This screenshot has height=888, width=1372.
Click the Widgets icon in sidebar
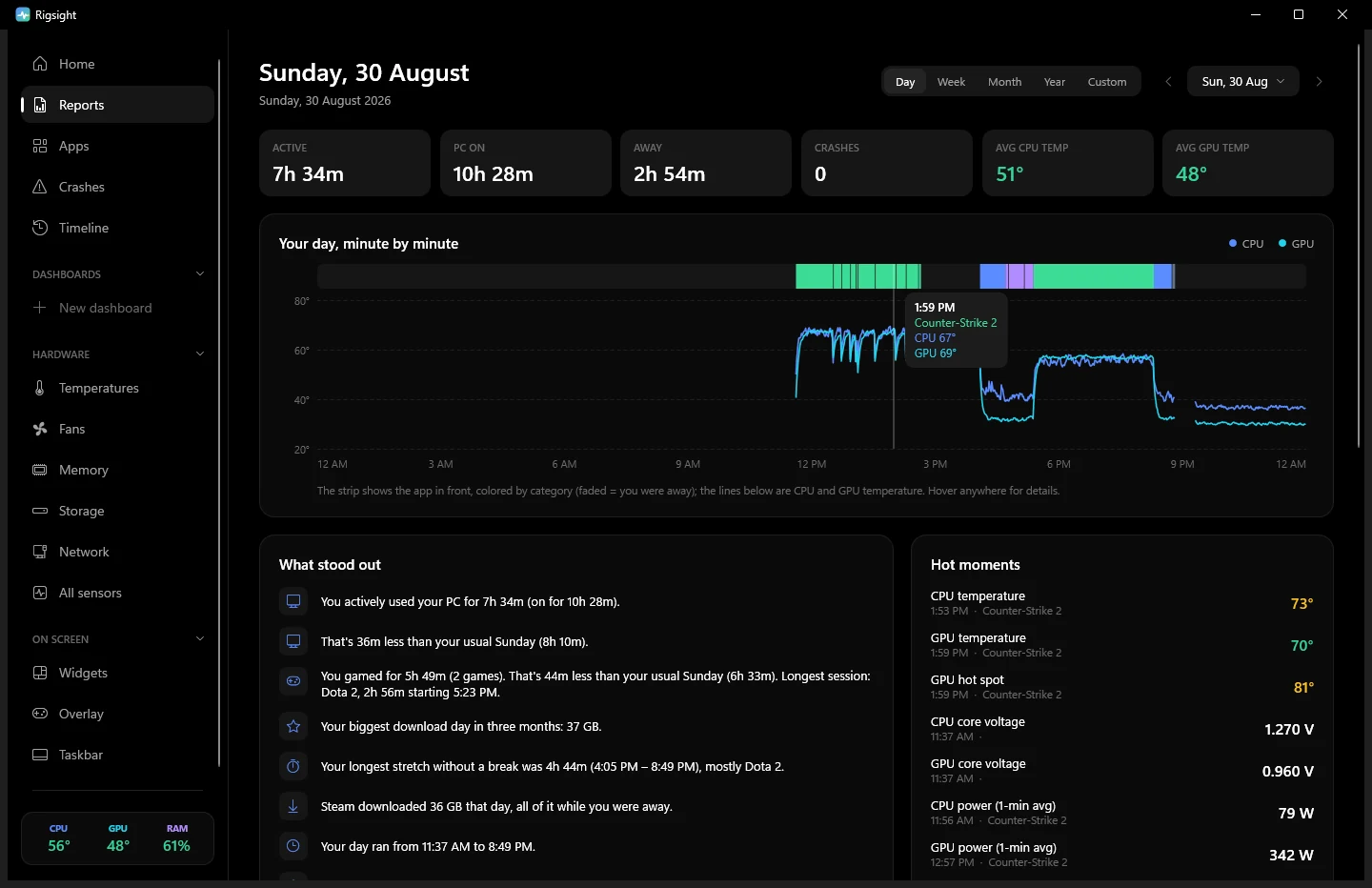pyautogui.click(x=40, y=673)
